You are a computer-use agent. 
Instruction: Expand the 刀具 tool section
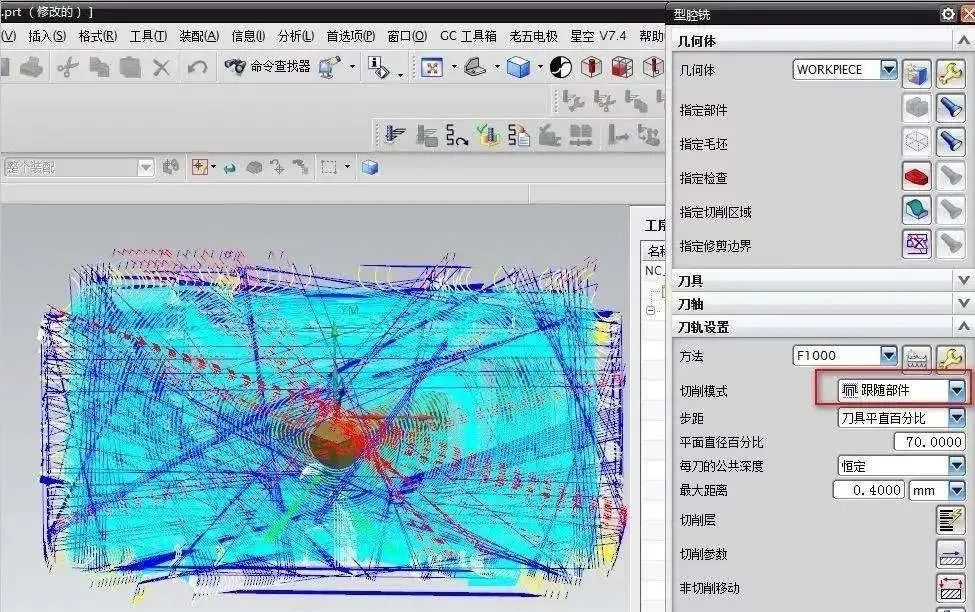click(963, 281)
